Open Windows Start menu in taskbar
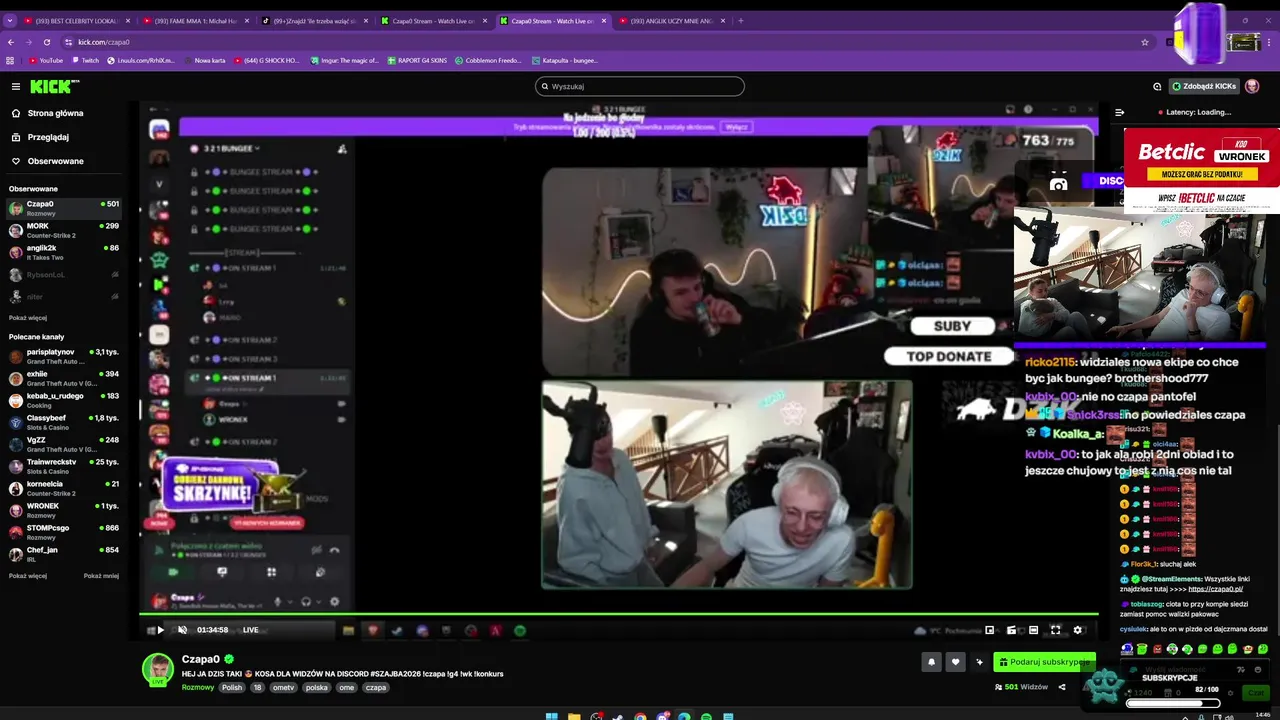The height and width of the screenshot is (720, 1280). (550, 716)
